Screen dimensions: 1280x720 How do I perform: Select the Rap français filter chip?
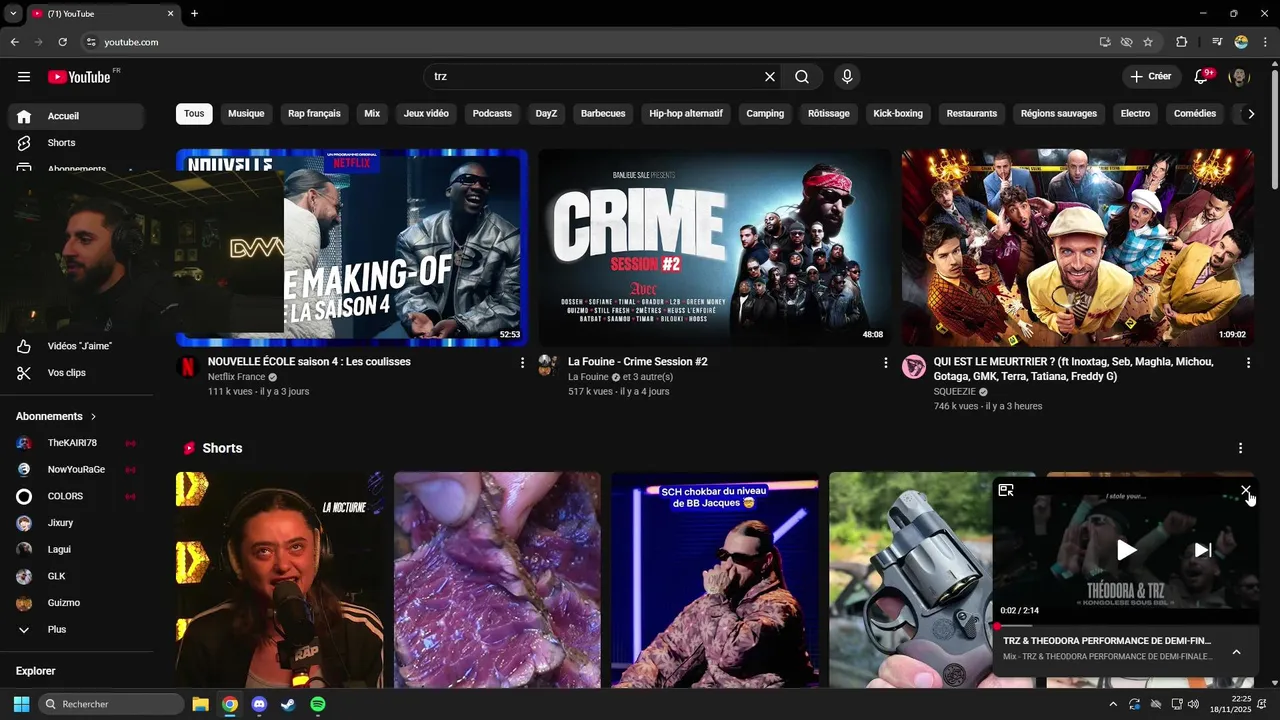point(314,114)
